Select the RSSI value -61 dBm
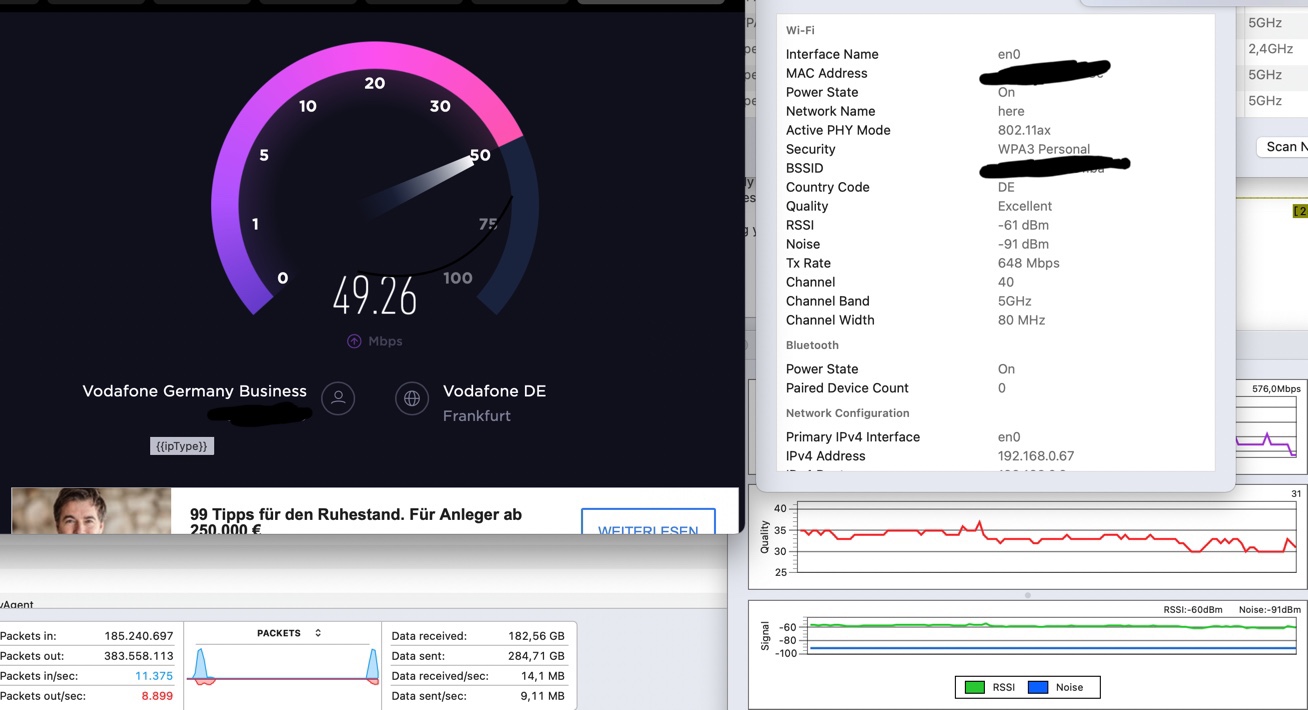The height and width of the screenshot is (710, 1308). pos(1023,225)
